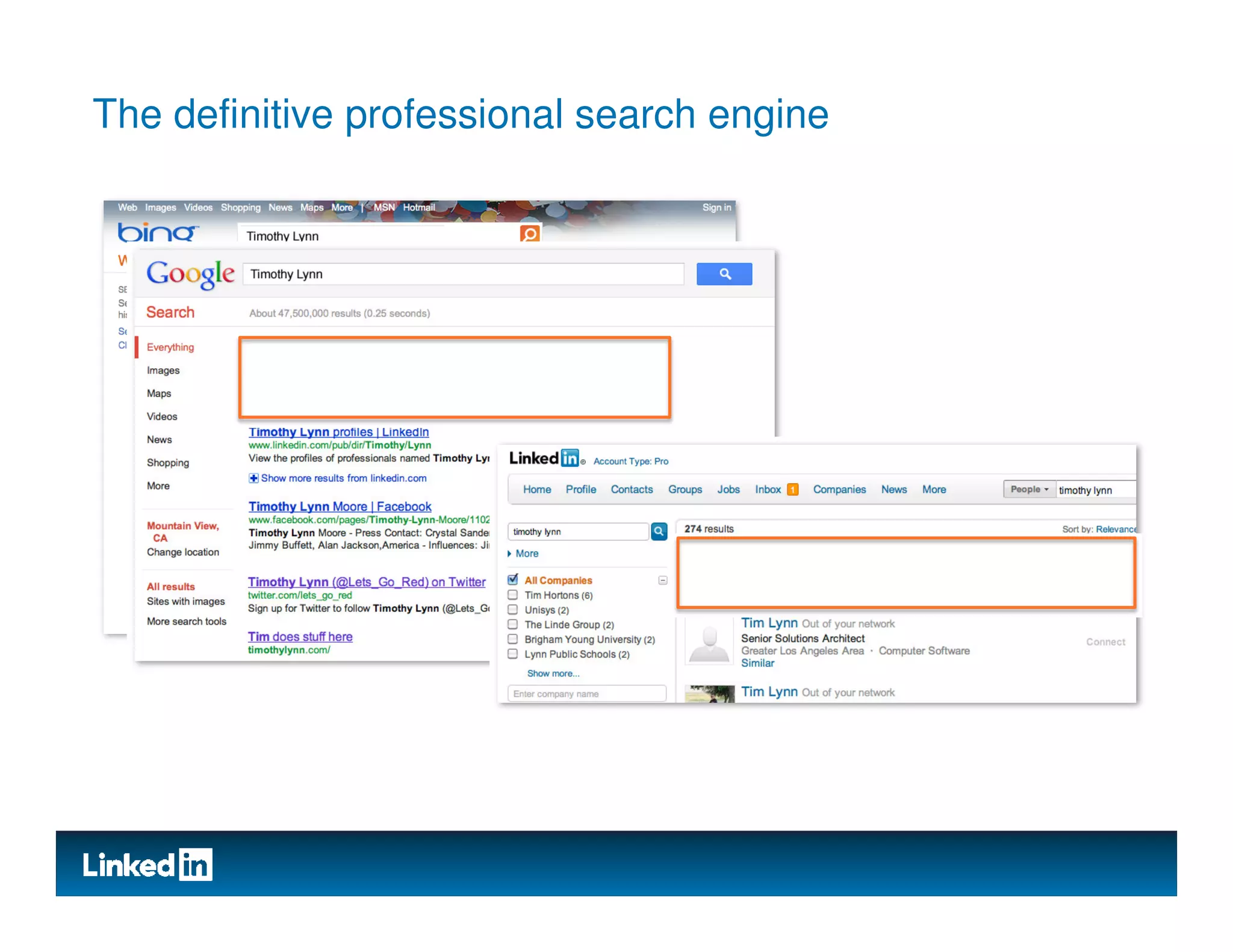This screenshot has width=1233, height=952.
Task: Click into Google search input field
Action: 464,274
